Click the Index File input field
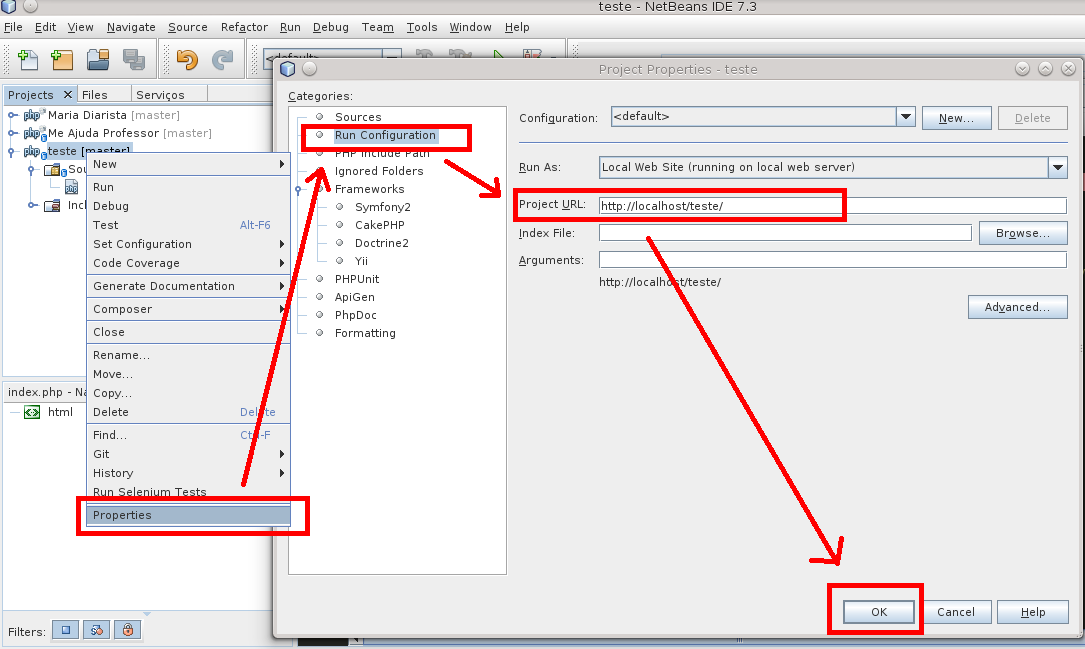The height and width of the screenshot is (649, 1085). [x=785, y=233]
